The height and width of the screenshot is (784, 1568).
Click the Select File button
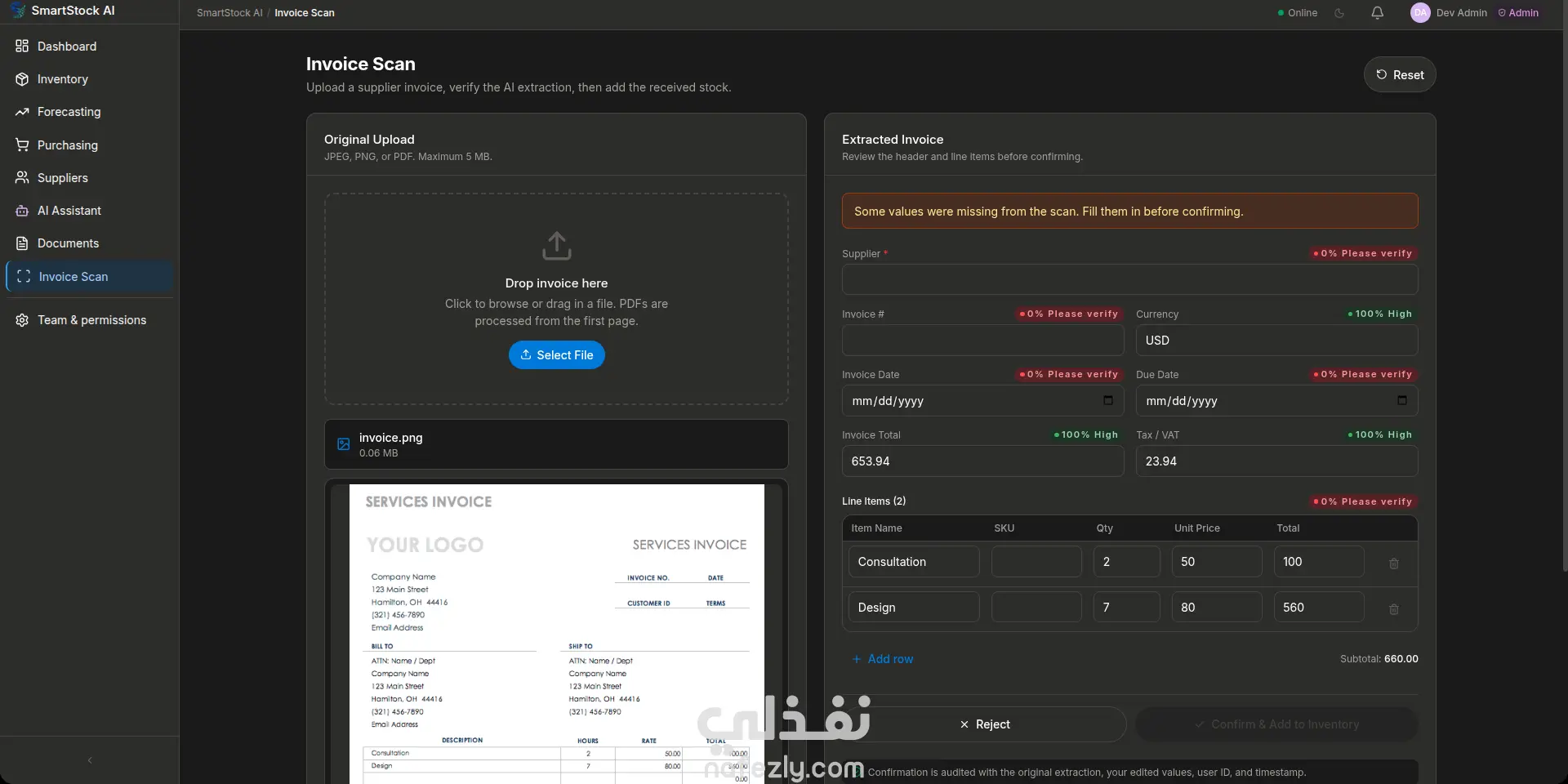[557, 355]
